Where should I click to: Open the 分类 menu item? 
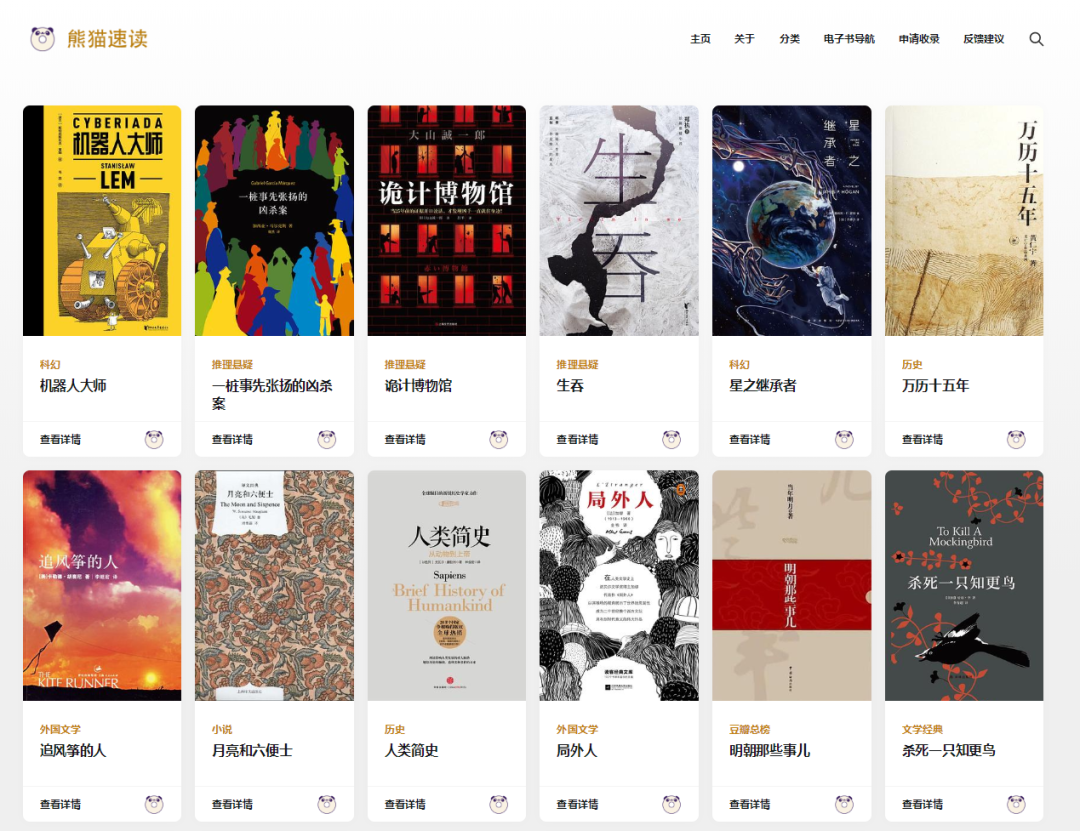pos(789,39)
